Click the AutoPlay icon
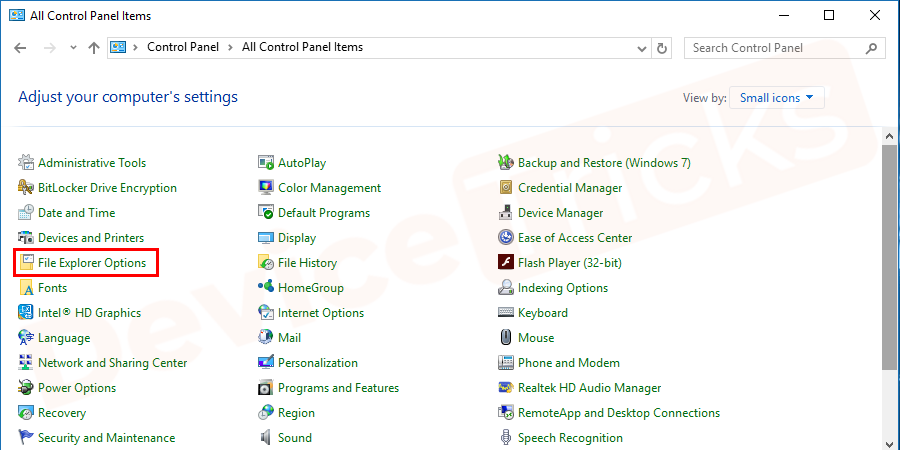The width and height of the screenshot is (900, 450). pos(266,163)
